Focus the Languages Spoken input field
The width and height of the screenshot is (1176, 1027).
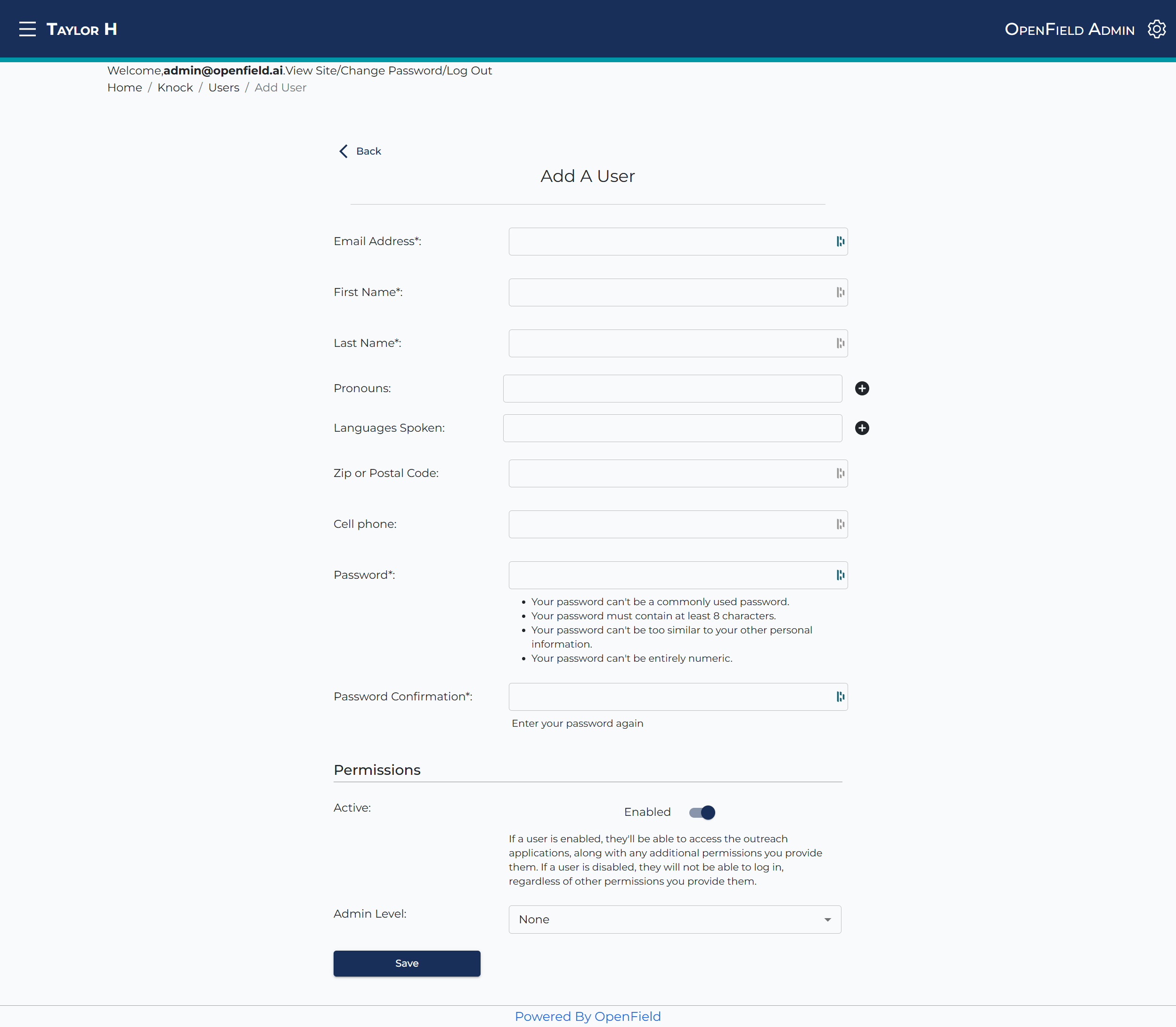pos(672,428)
